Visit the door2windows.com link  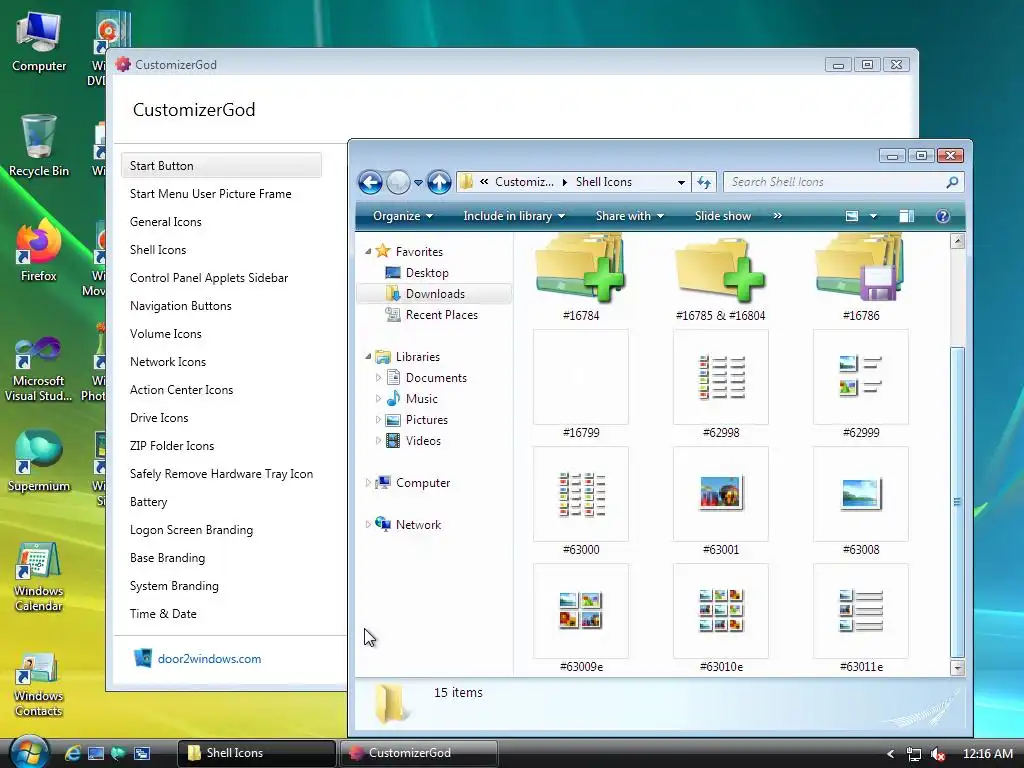coord(209,659)
